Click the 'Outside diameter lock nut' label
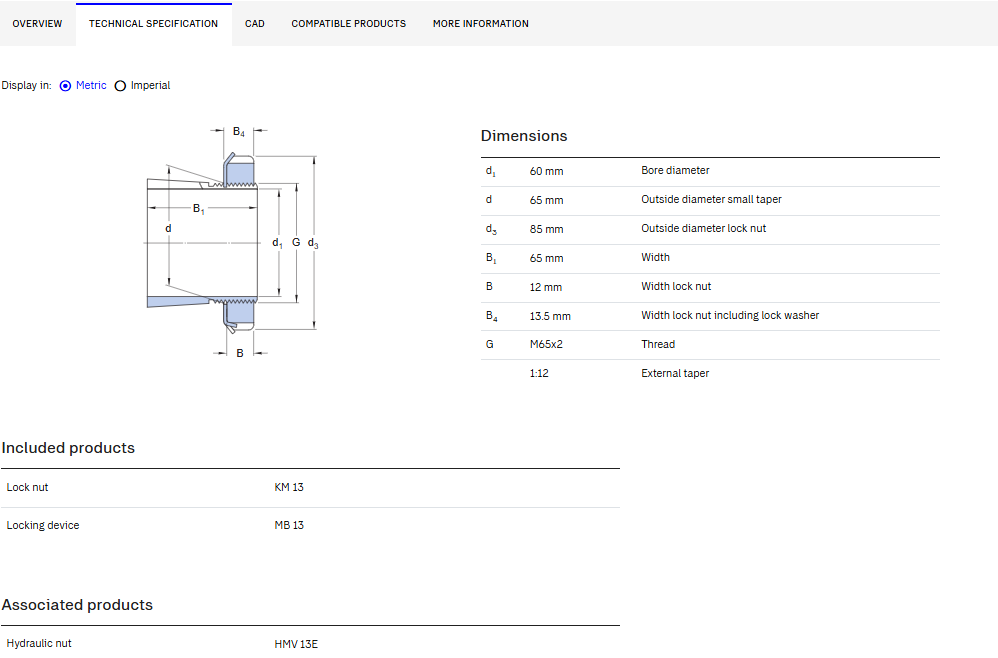Screen dimensions: 998x658 click(704, 228)
